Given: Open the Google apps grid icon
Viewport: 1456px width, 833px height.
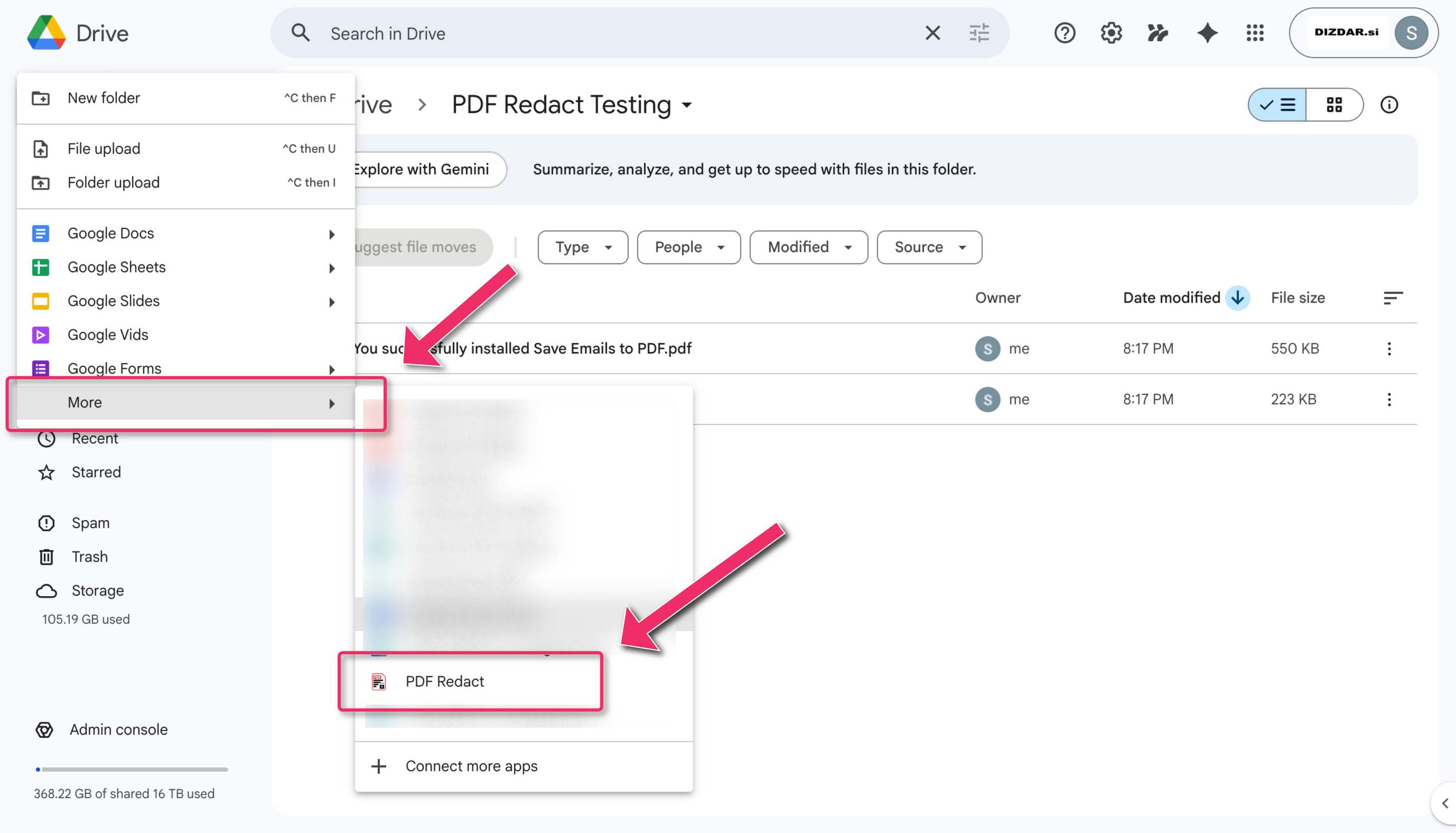Looking at the screenshot, I should (1255, 33).
